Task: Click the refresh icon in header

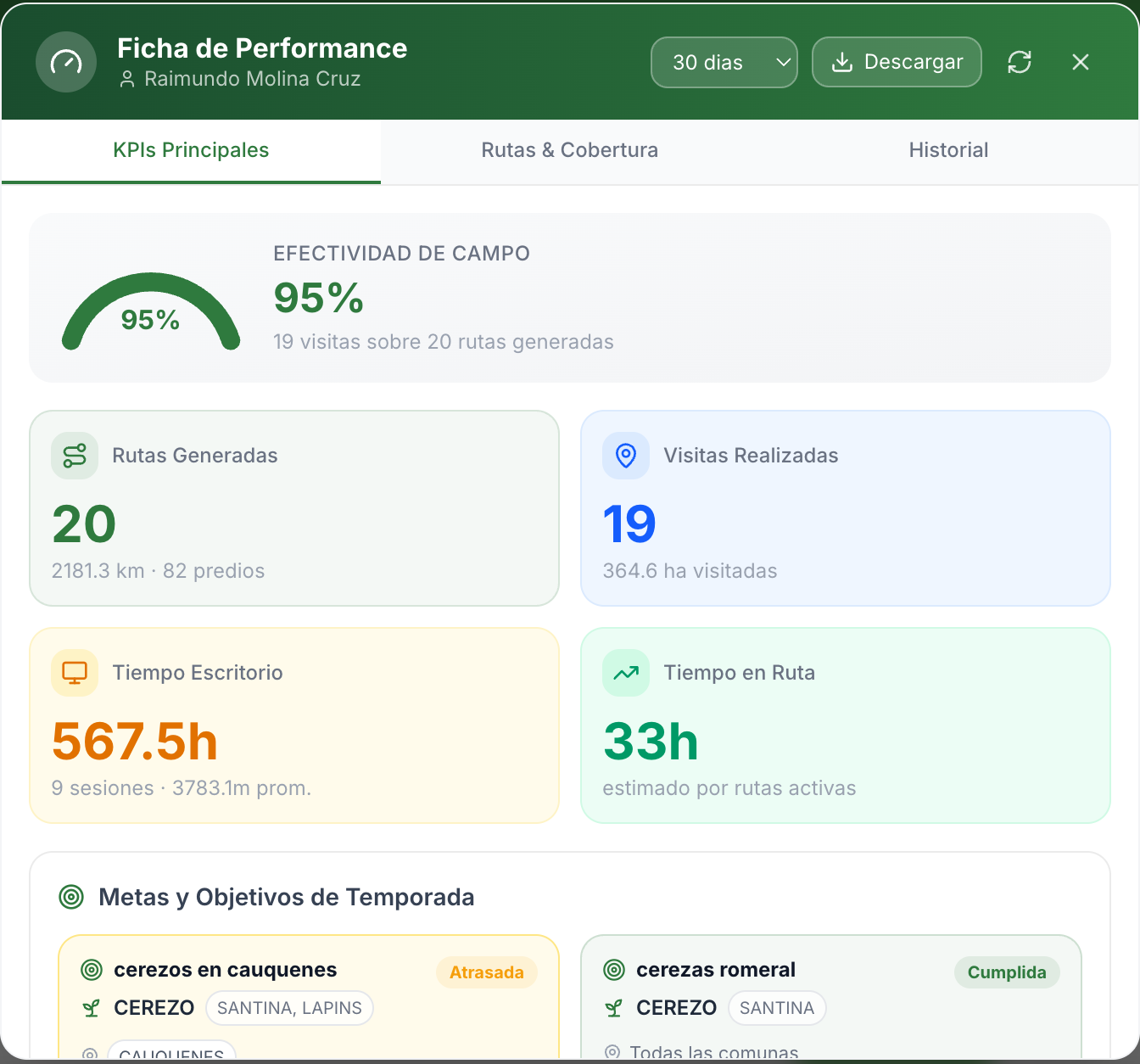Action: pyautogui.click(x=1020, y=62)
